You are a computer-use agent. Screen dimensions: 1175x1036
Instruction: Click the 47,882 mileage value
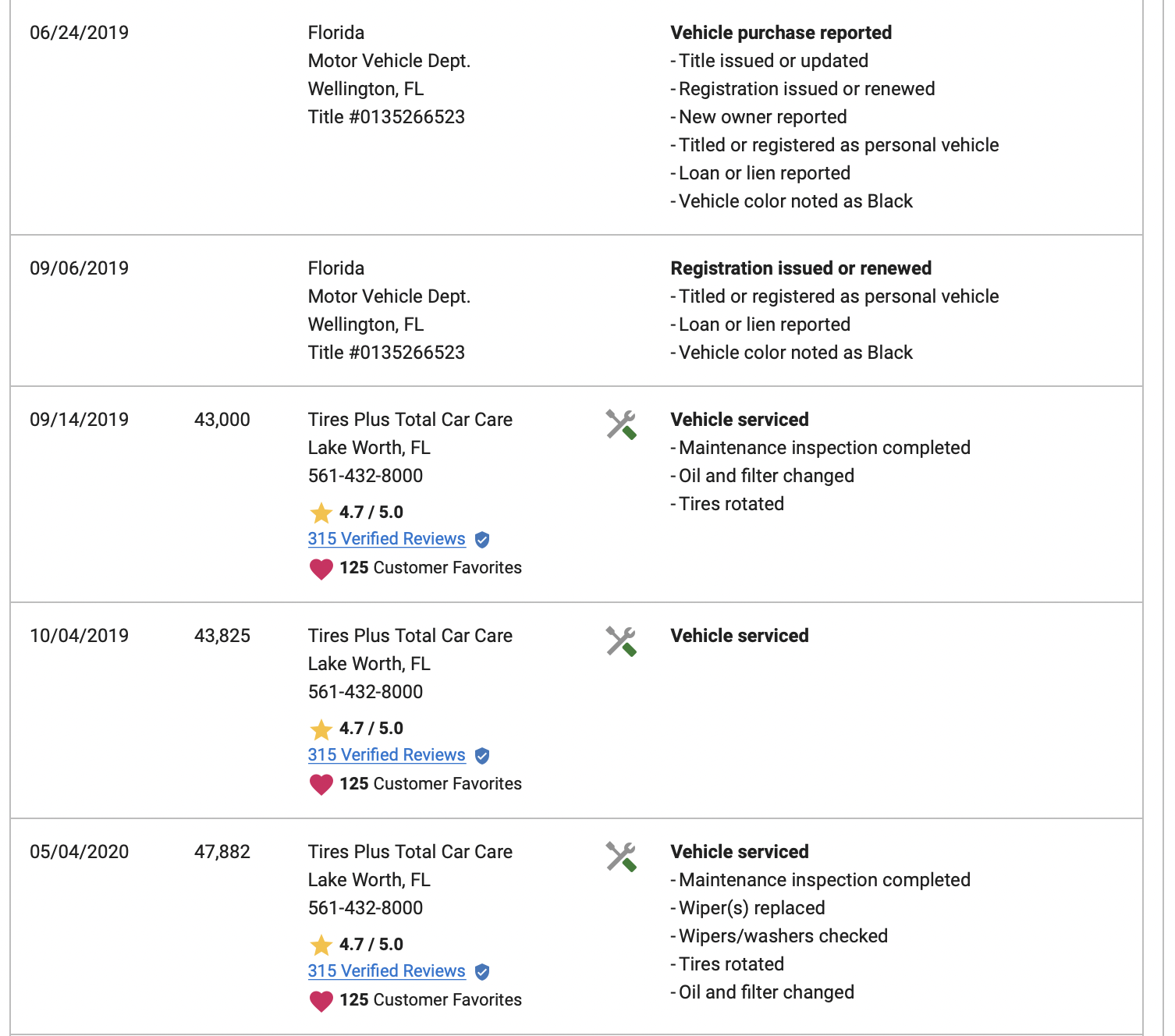222,852
